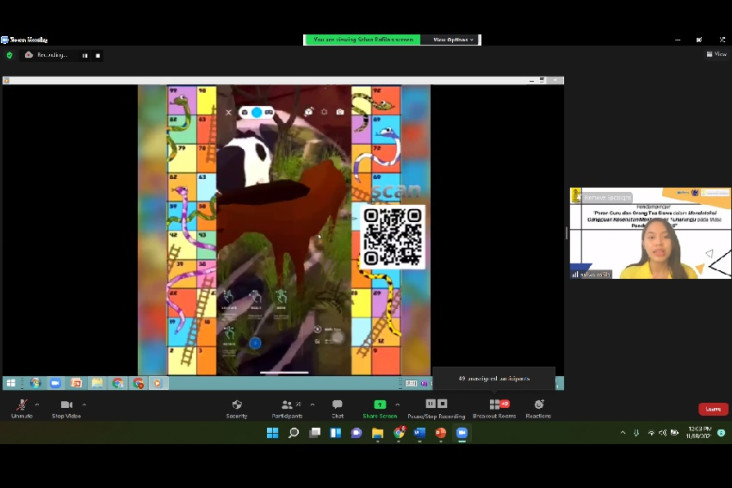732x488 pixels.
Task: Open the View Options dropdown
Action: pyautogui.click(x=452, y=40)
